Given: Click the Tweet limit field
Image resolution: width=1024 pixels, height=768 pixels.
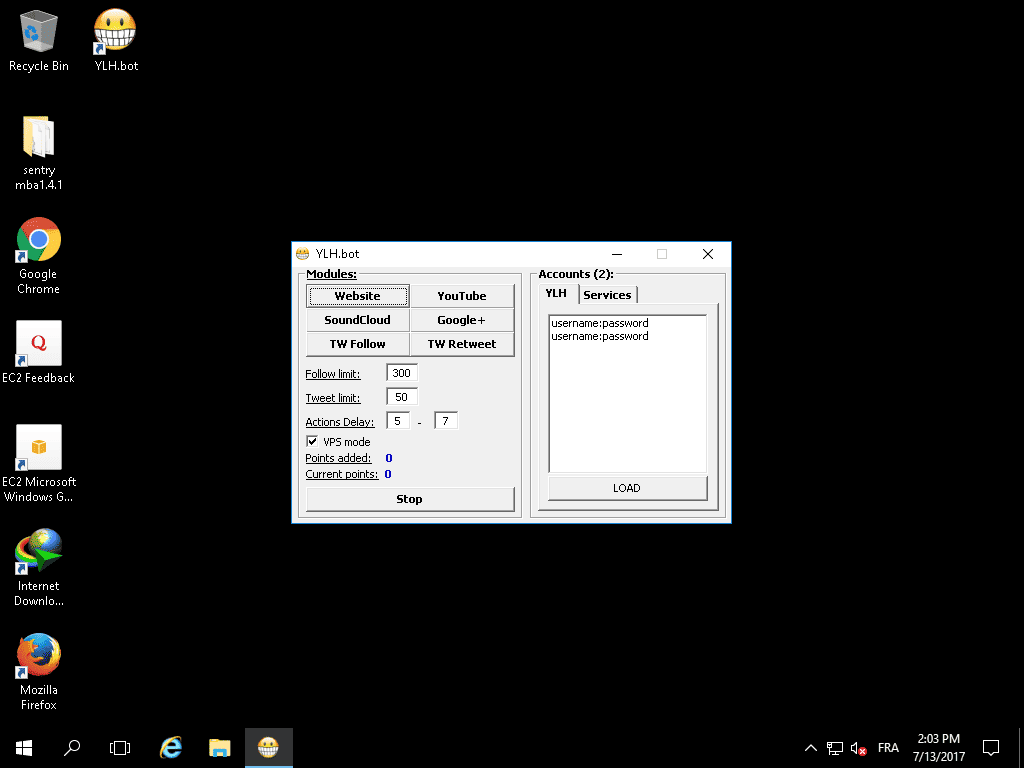Looking at the screenshot, I should point(402,397).
